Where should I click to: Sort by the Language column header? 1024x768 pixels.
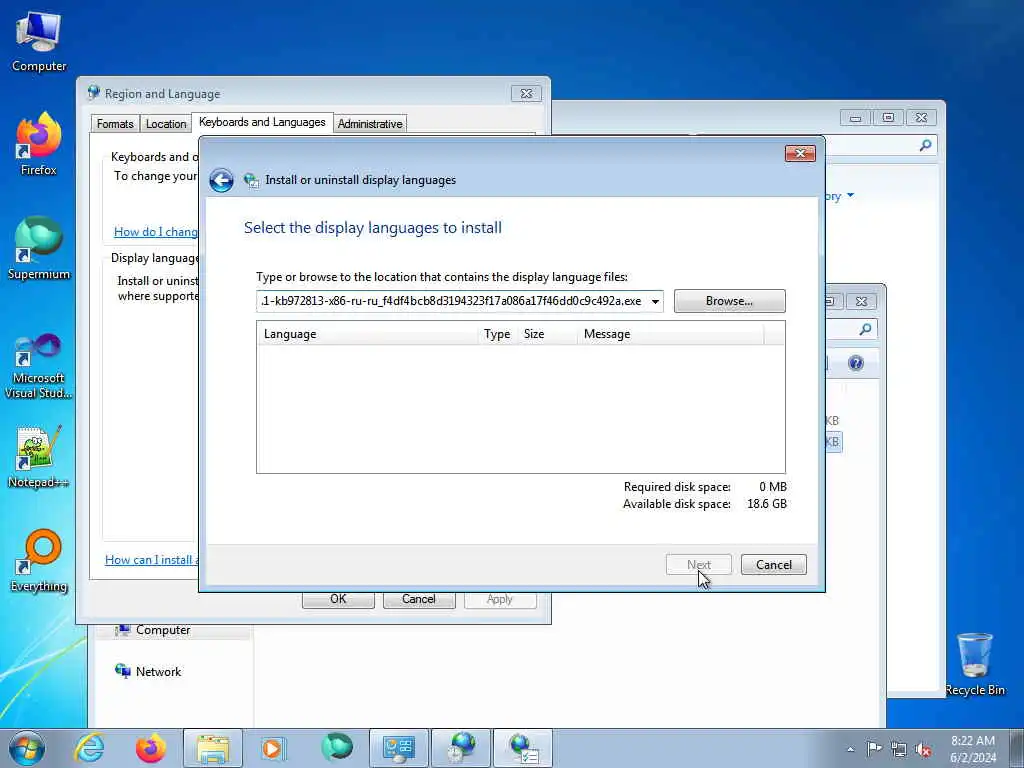tap(368, 334)
